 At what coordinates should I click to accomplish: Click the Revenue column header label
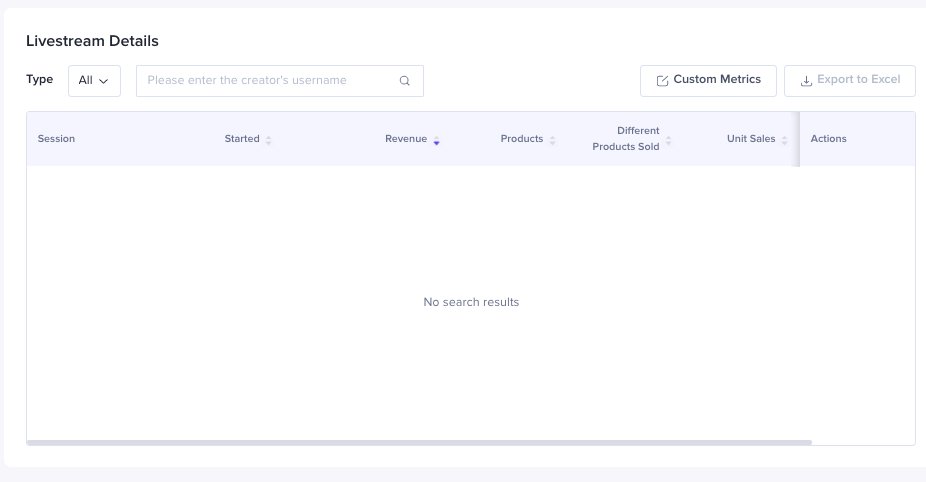[x=405, y=139]
